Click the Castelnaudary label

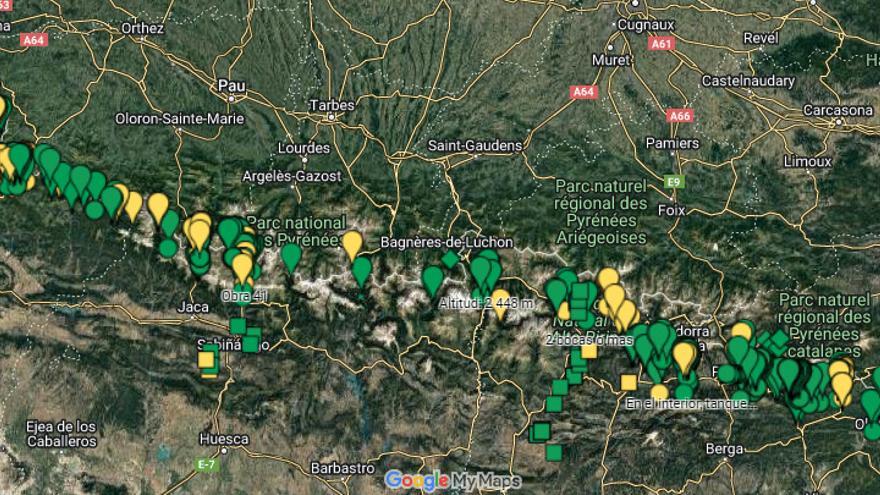(x=748, y=81)
